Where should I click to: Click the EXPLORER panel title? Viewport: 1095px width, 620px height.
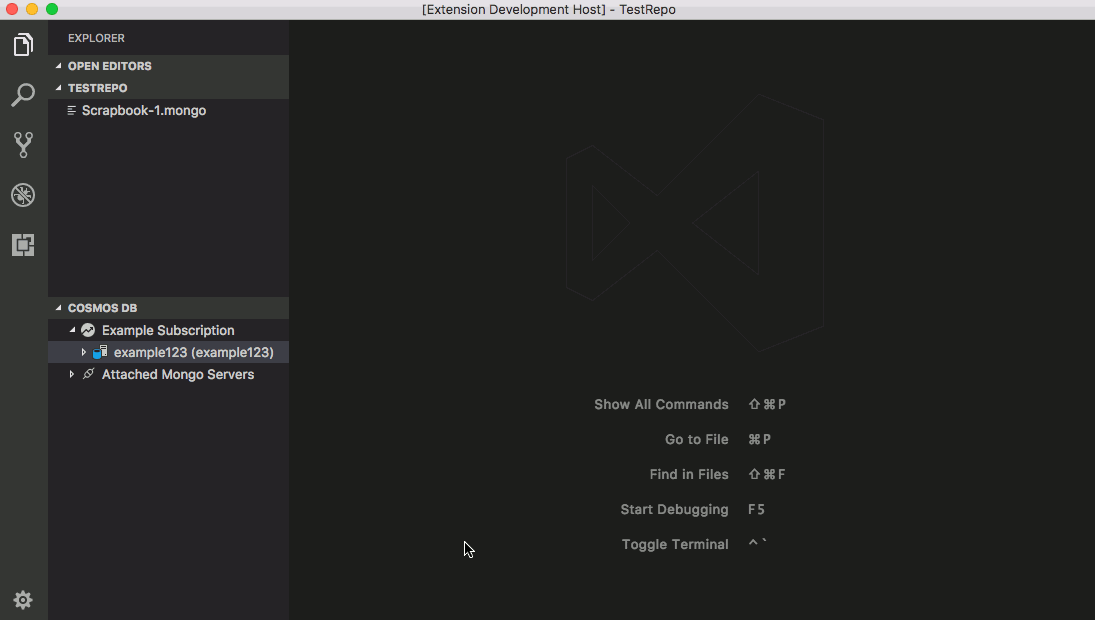point(96,38)
